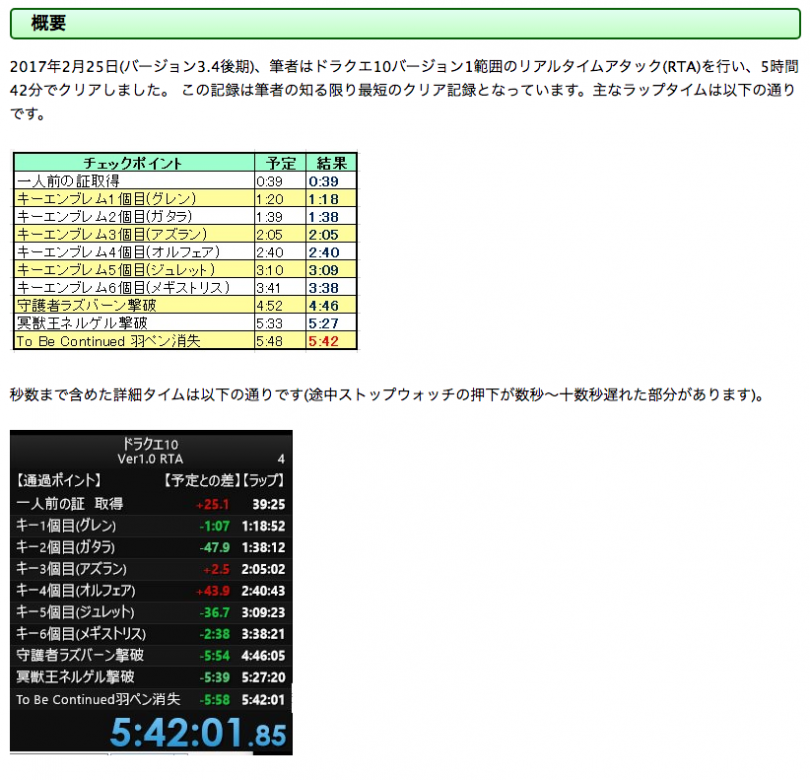Click the green -47.9 difference value
810x780 pixels.
(x=214, y=548)
